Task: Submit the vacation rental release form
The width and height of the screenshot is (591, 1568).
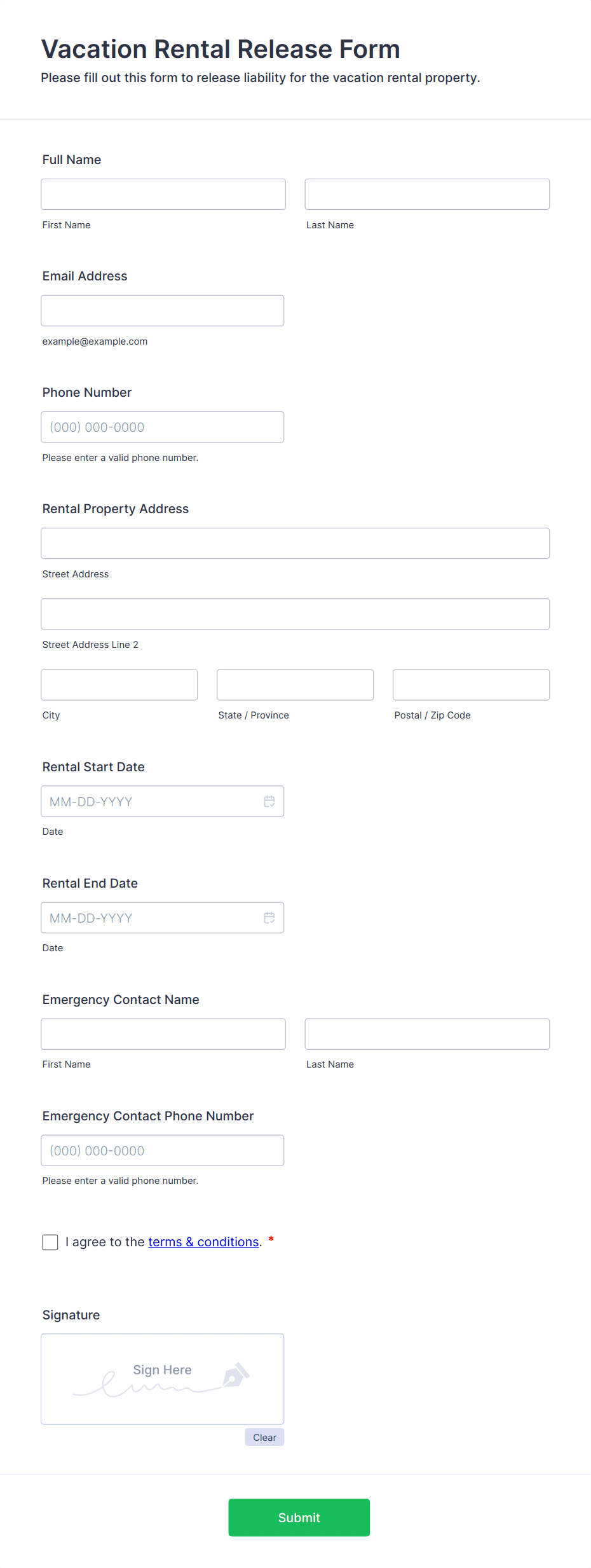Action: coord(299,1518)
